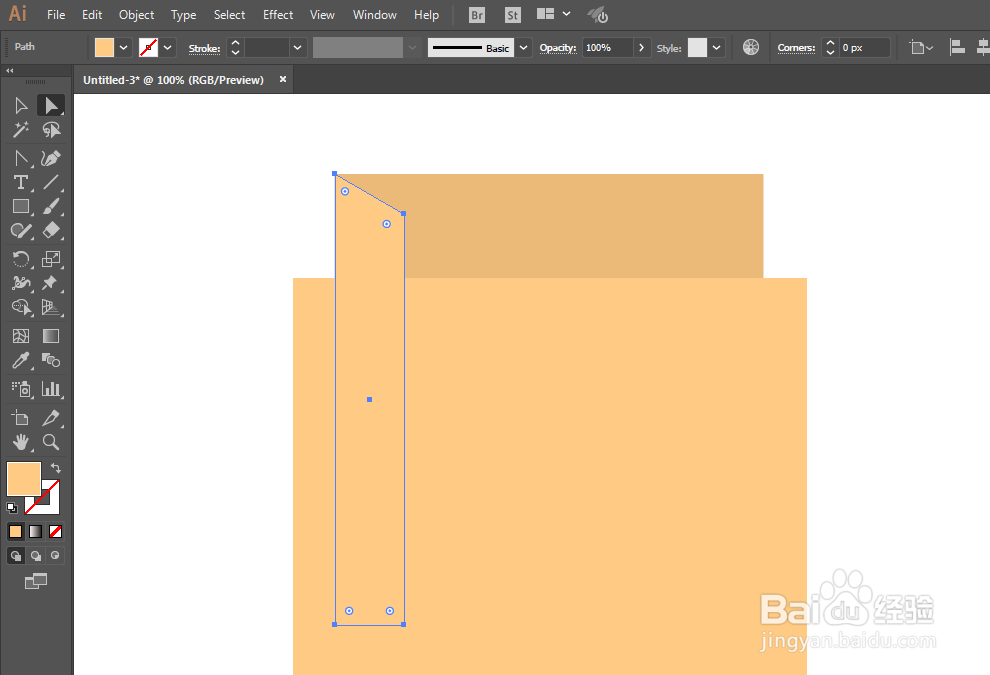990x675 pixels.
Task: Enable Draw Normal mode
Action: pos(16,556)
